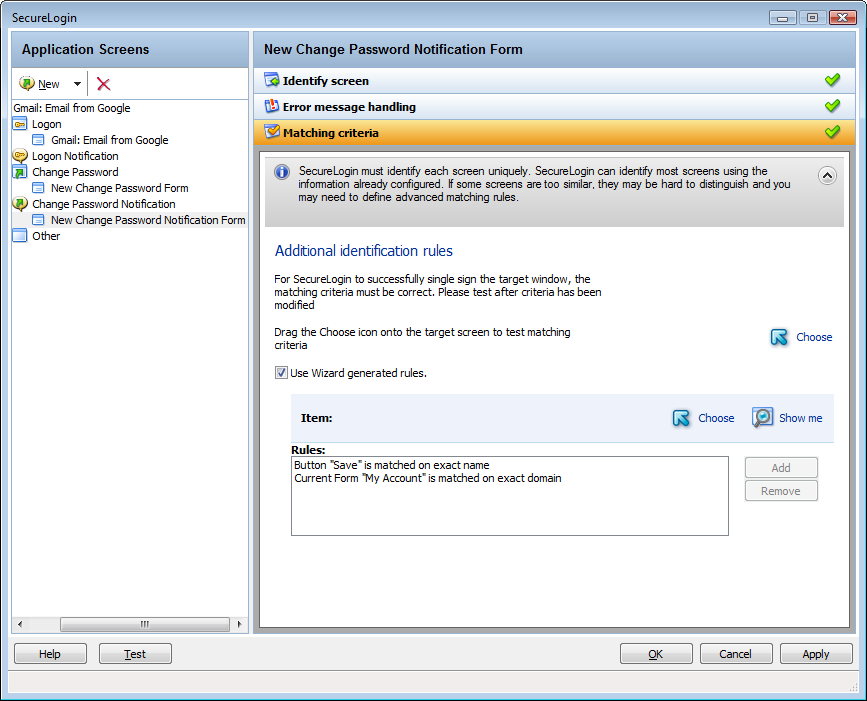Click the blue info icon

[x=282, y=172]
